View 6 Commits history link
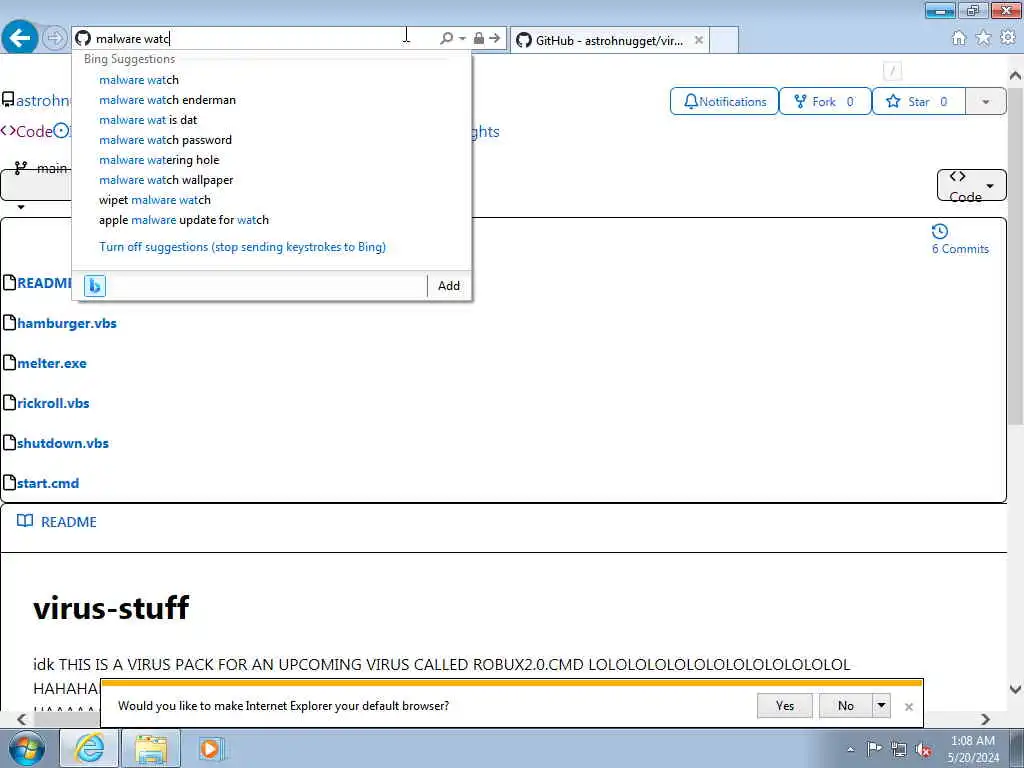The height and width of the screenshot is (768, 1024). click(960, 249)
